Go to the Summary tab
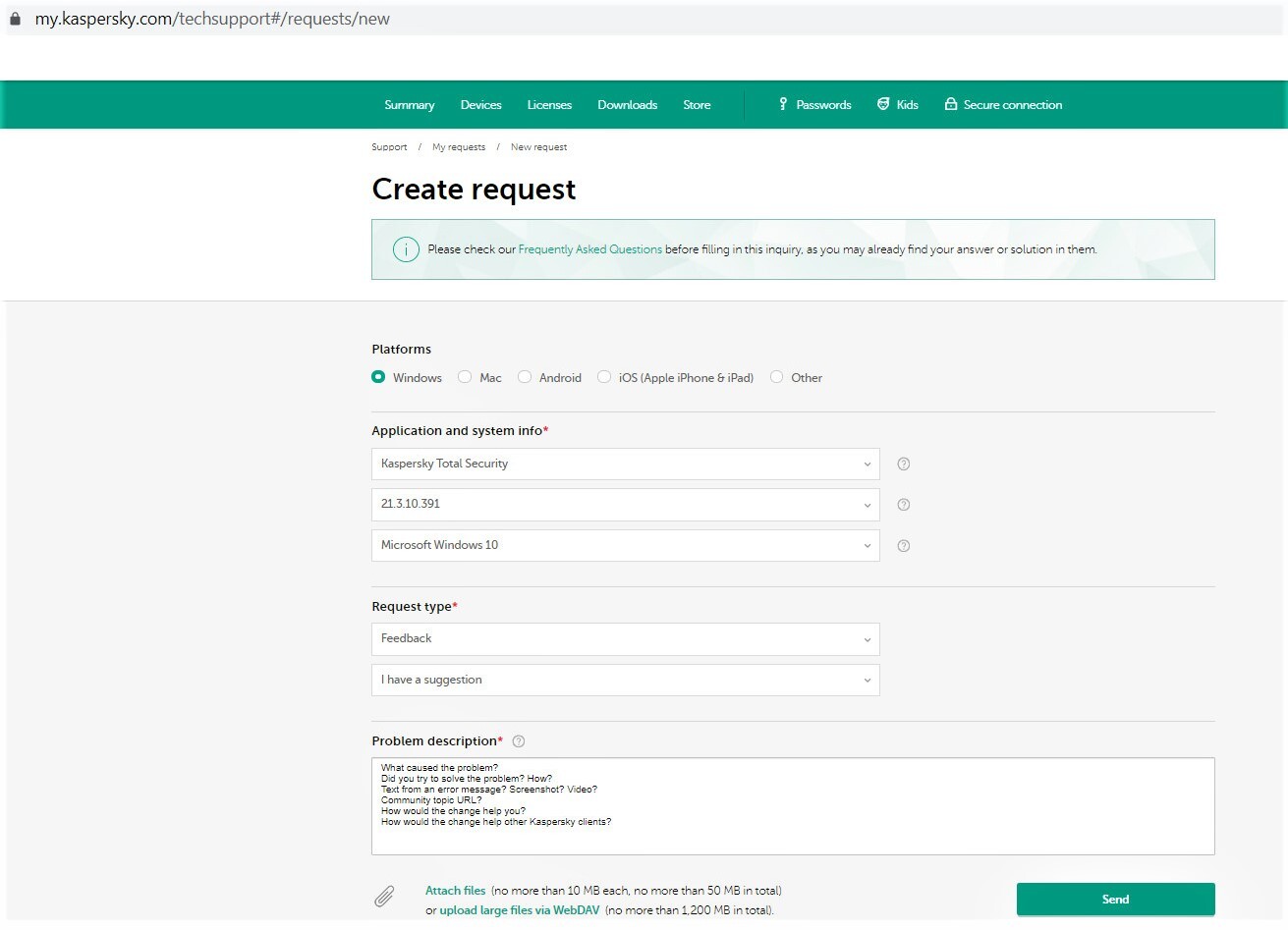 [410, 105]
